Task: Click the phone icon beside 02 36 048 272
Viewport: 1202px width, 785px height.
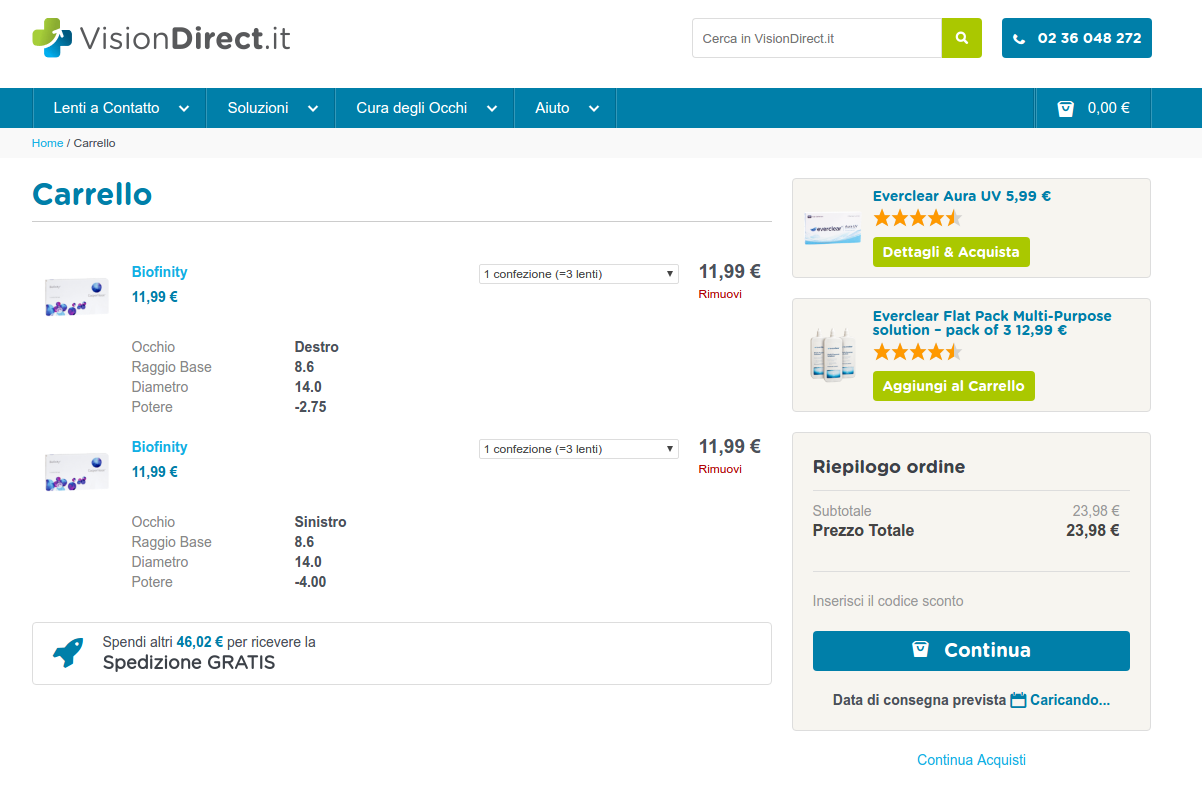Action: pos(1019,39)
